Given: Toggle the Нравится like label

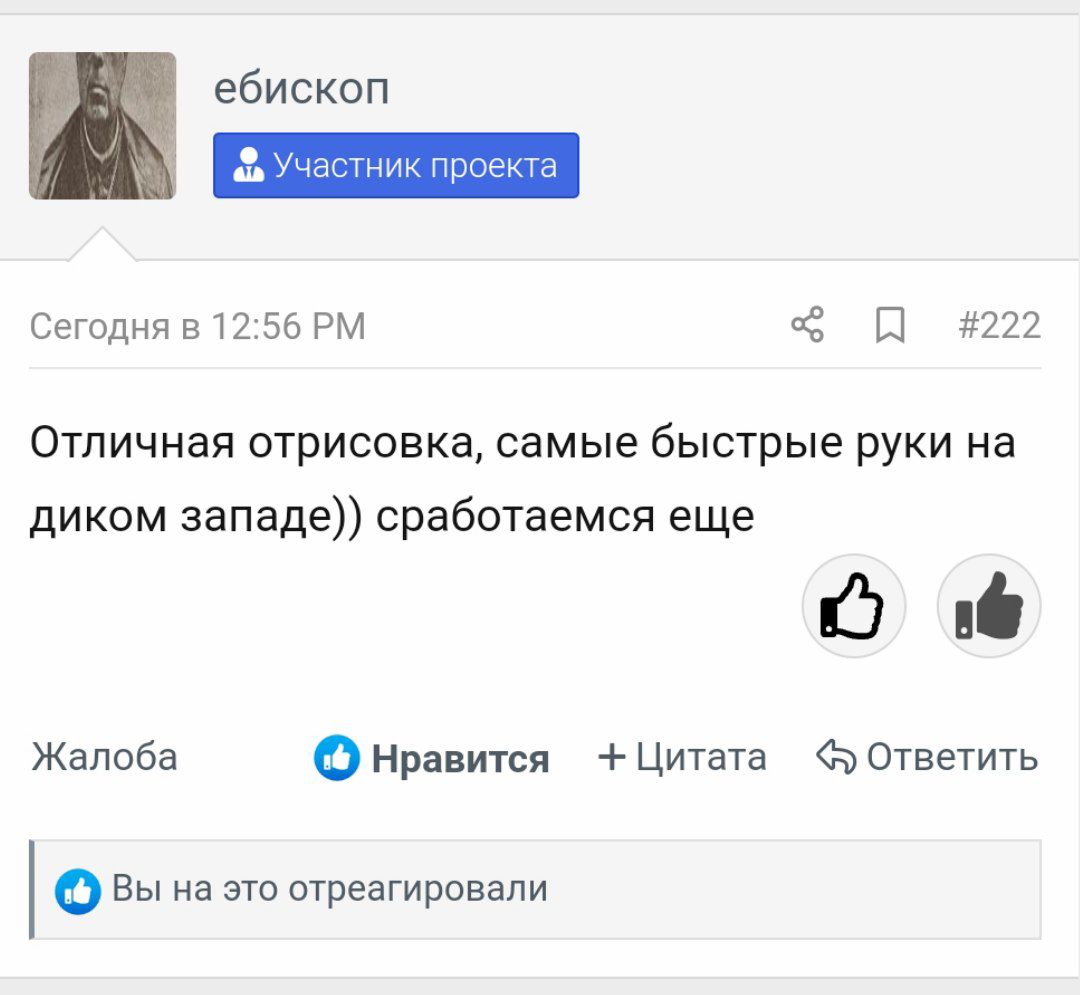Looking at the screenshot, I should pyautogui.click(x=460, y=759).
